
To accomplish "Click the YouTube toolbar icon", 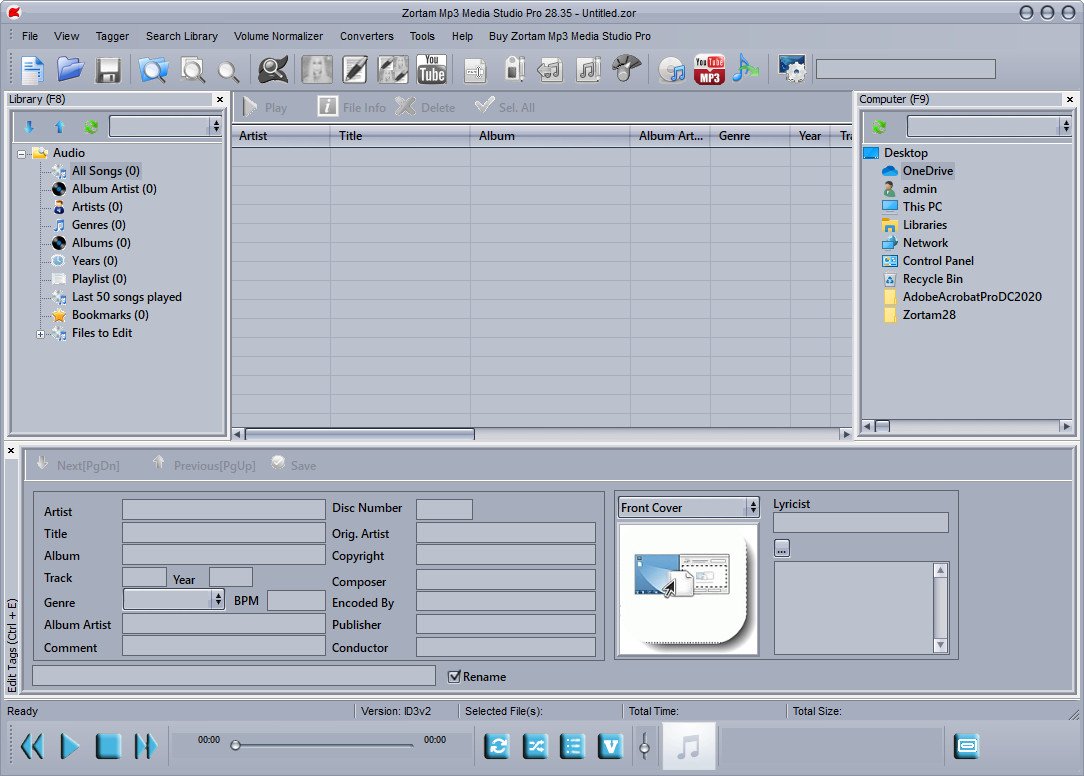I will pyautogui.click(x=431, y=69).
